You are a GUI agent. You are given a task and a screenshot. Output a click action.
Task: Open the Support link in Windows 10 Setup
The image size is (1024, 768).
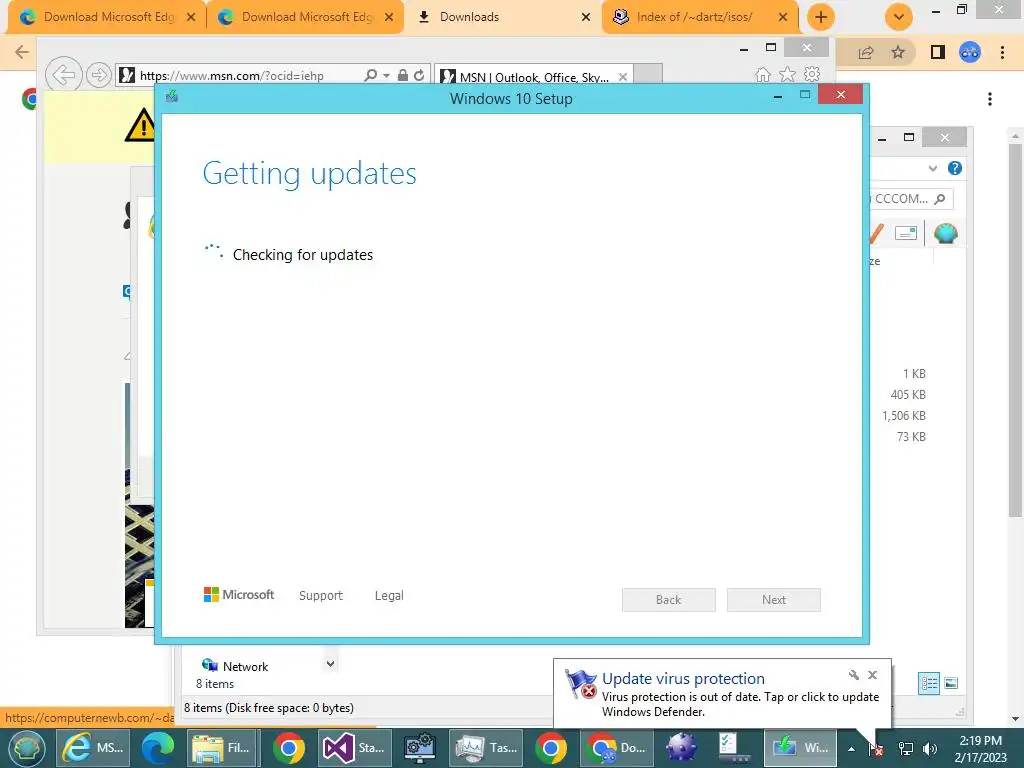coord(321,596)
